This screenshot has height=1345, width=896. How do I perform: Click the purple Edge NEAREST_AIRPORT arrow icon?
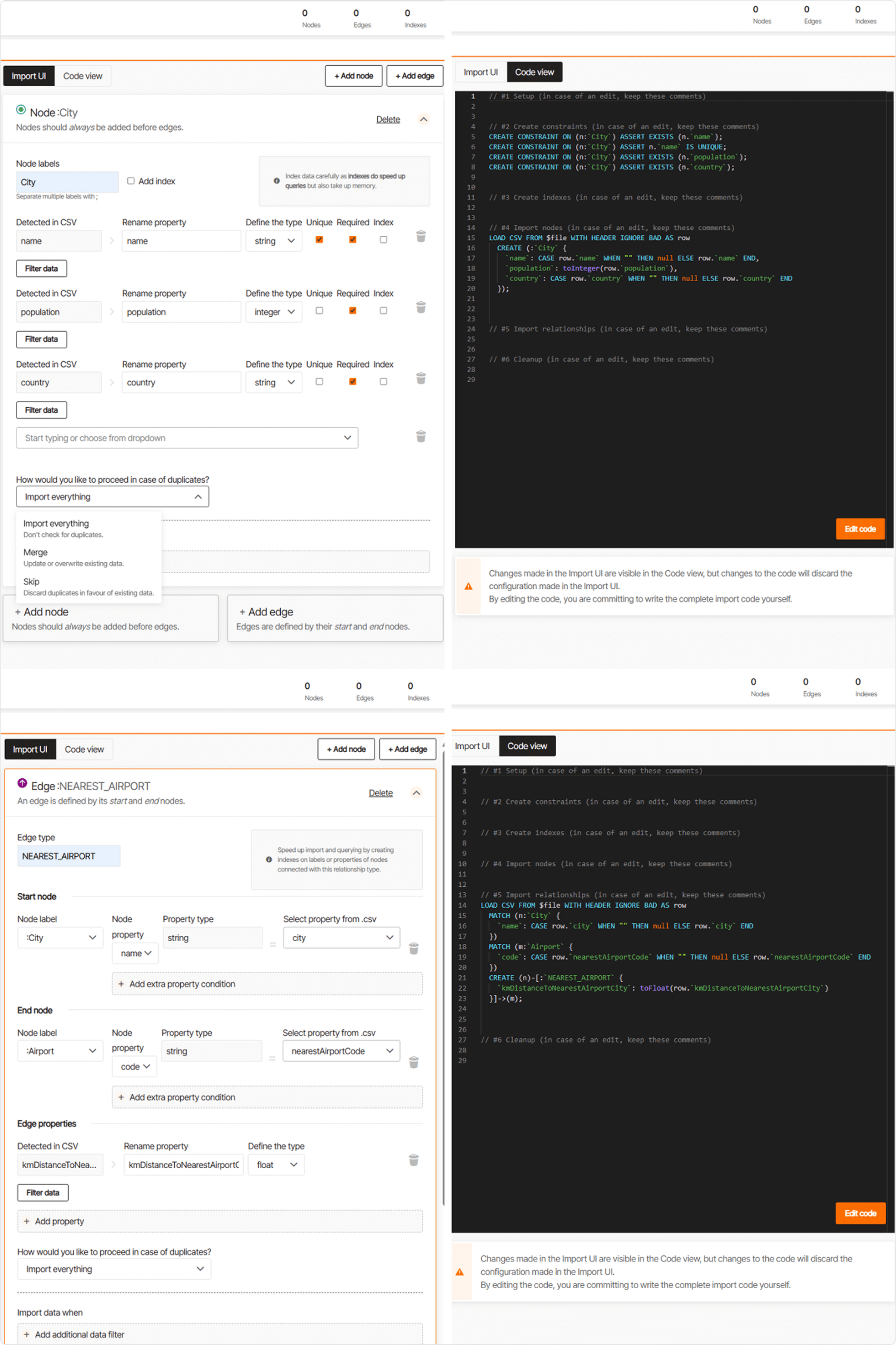pos(22,782)
